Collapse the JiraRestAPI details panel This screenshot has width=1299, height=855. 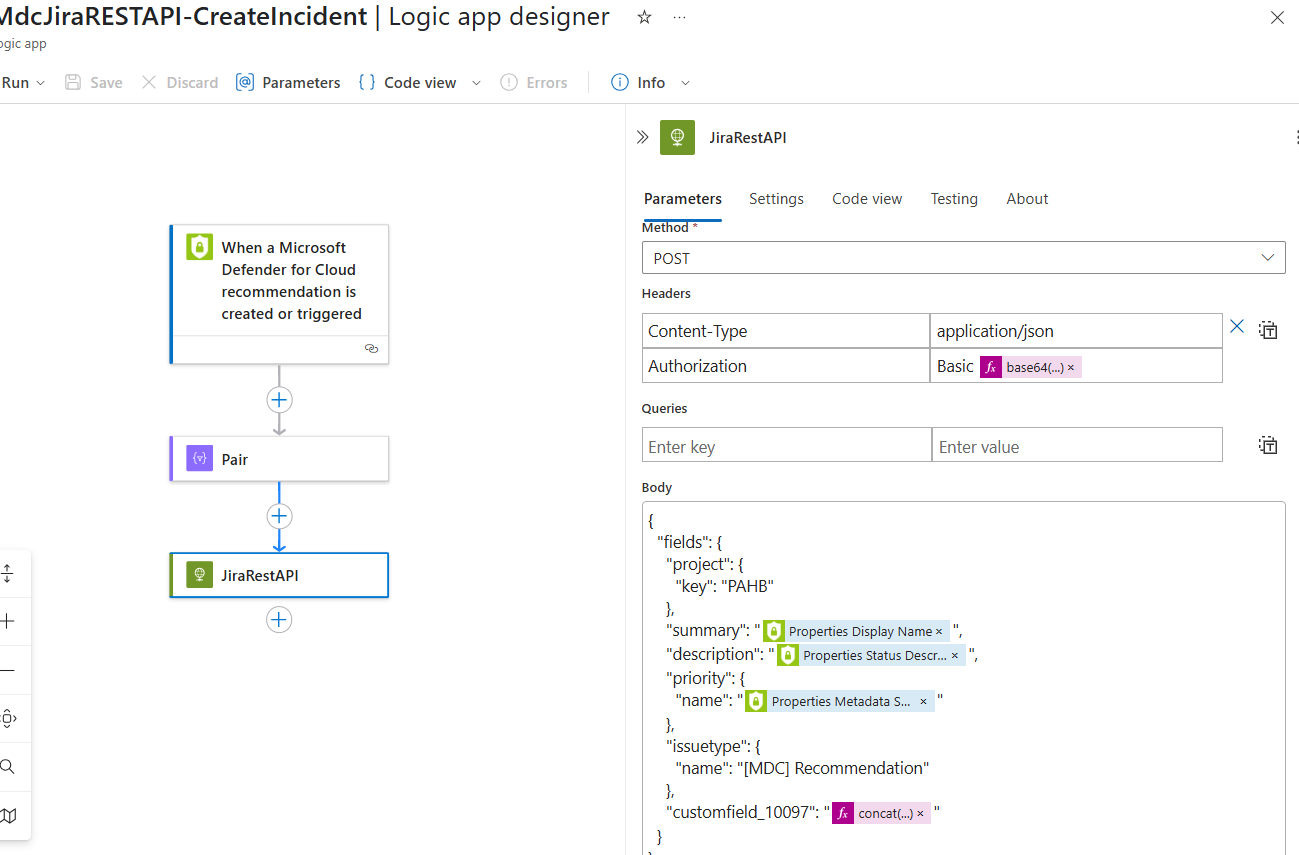pos(643,137)
